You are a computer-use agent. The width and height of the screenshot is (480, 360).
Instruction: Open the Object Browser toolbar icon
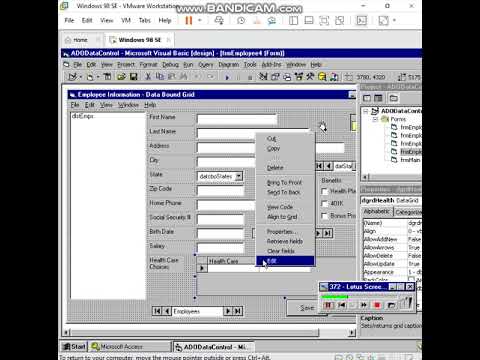[299, 77]
